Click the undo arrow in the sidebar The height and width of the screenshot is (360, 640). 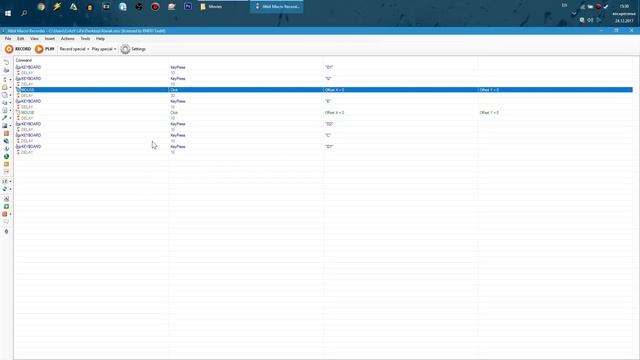point(6,62)
